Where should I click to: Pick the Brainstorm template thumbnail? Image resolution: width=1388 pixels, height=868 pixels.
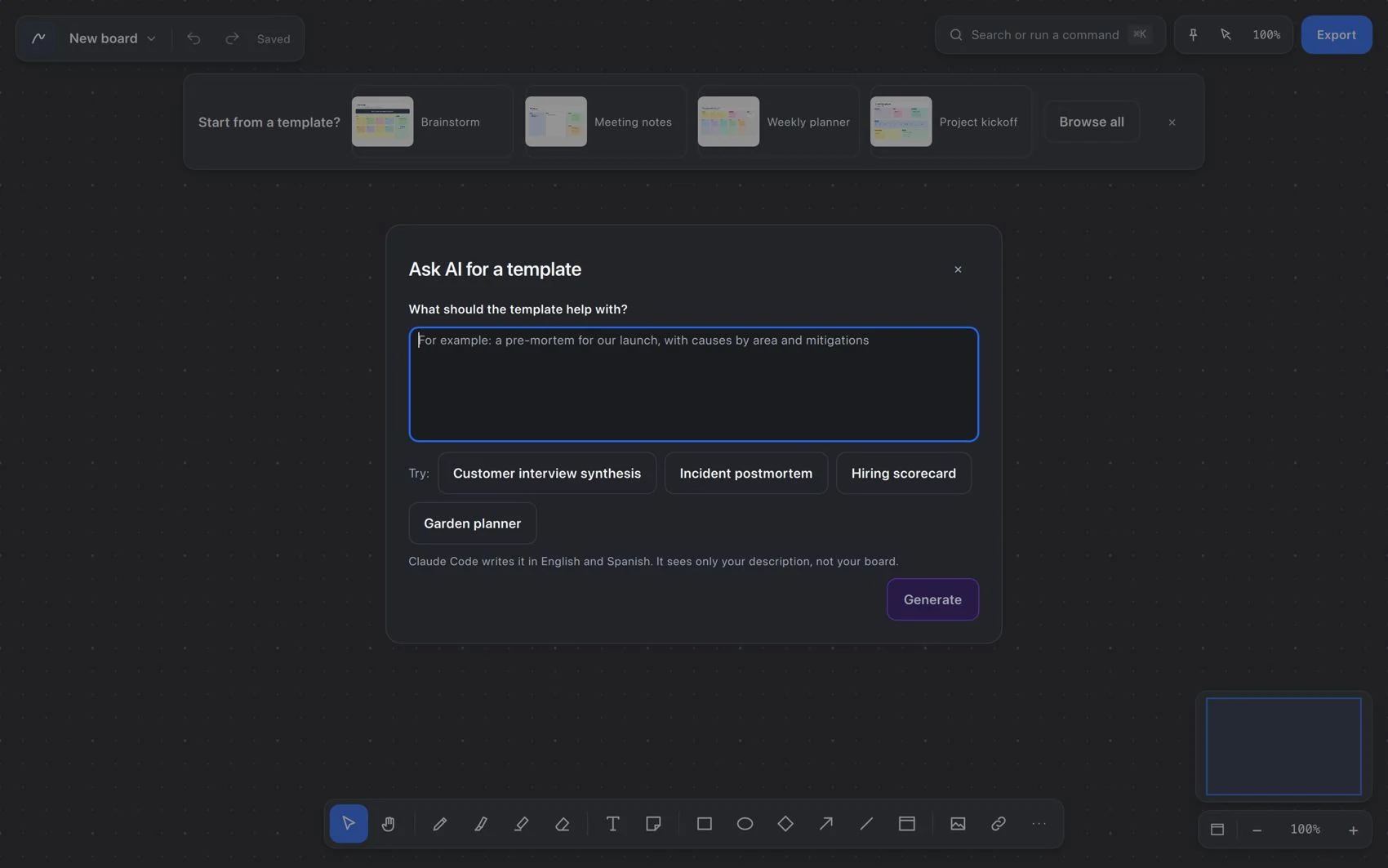pos(382,122)
